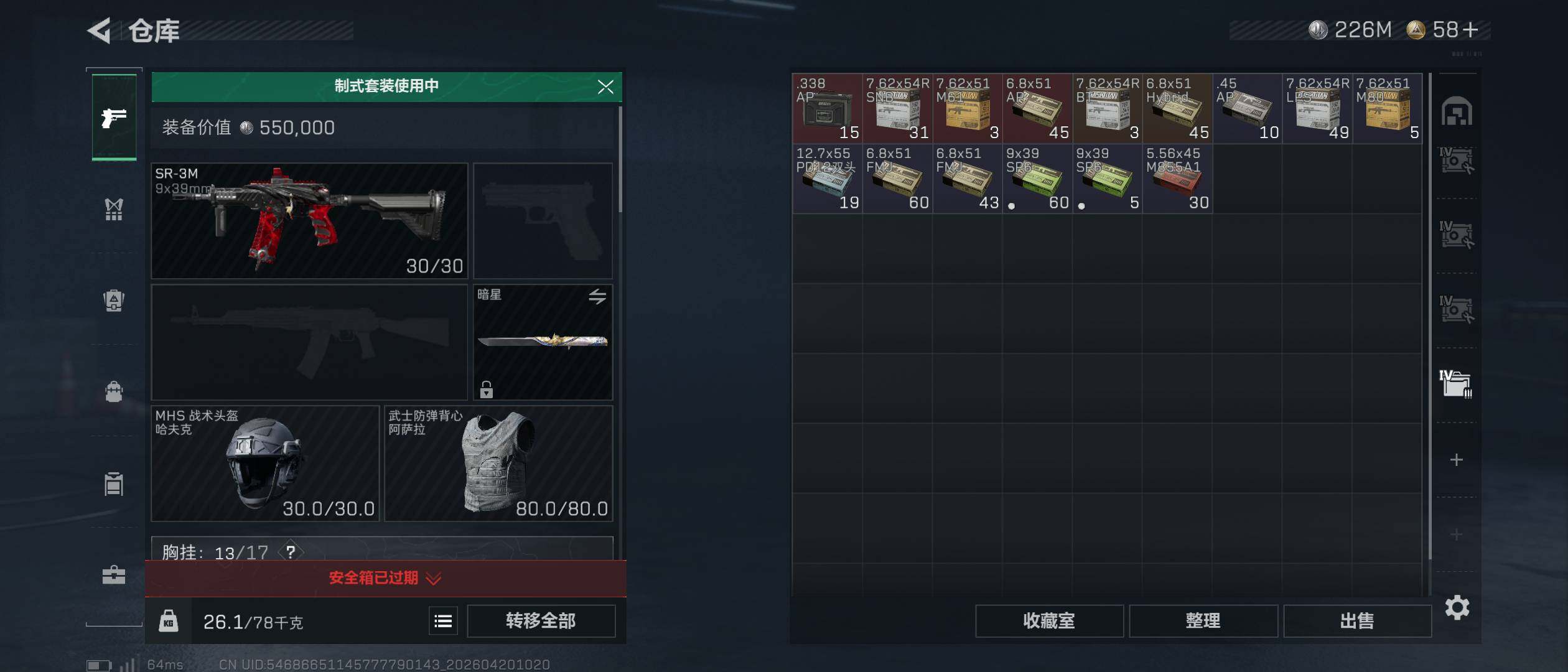
Task: Open the main stash house icon
Action: (x=1457, y=112)
